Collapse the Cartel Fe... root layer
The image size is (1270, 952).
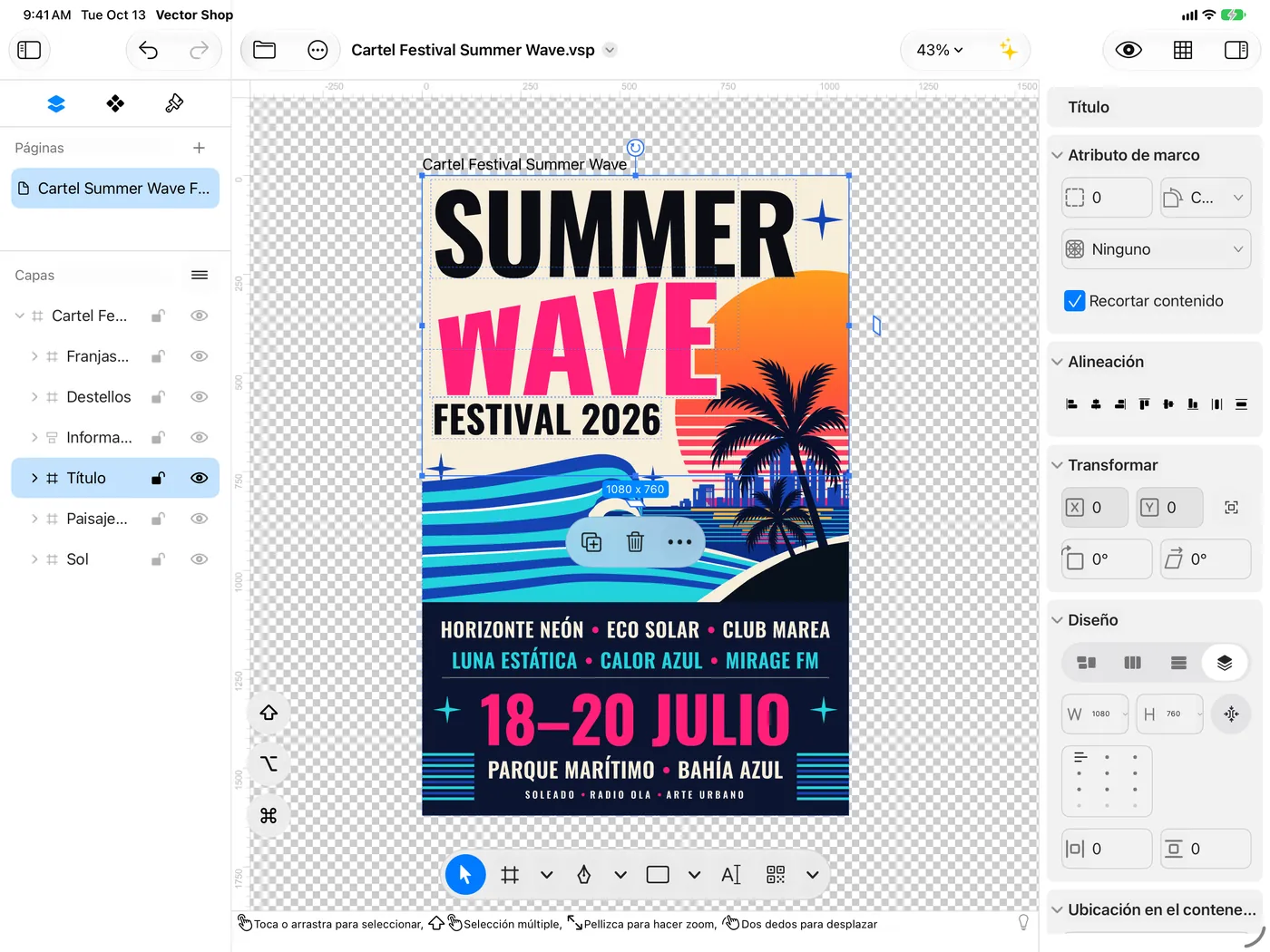pos(20,316)
